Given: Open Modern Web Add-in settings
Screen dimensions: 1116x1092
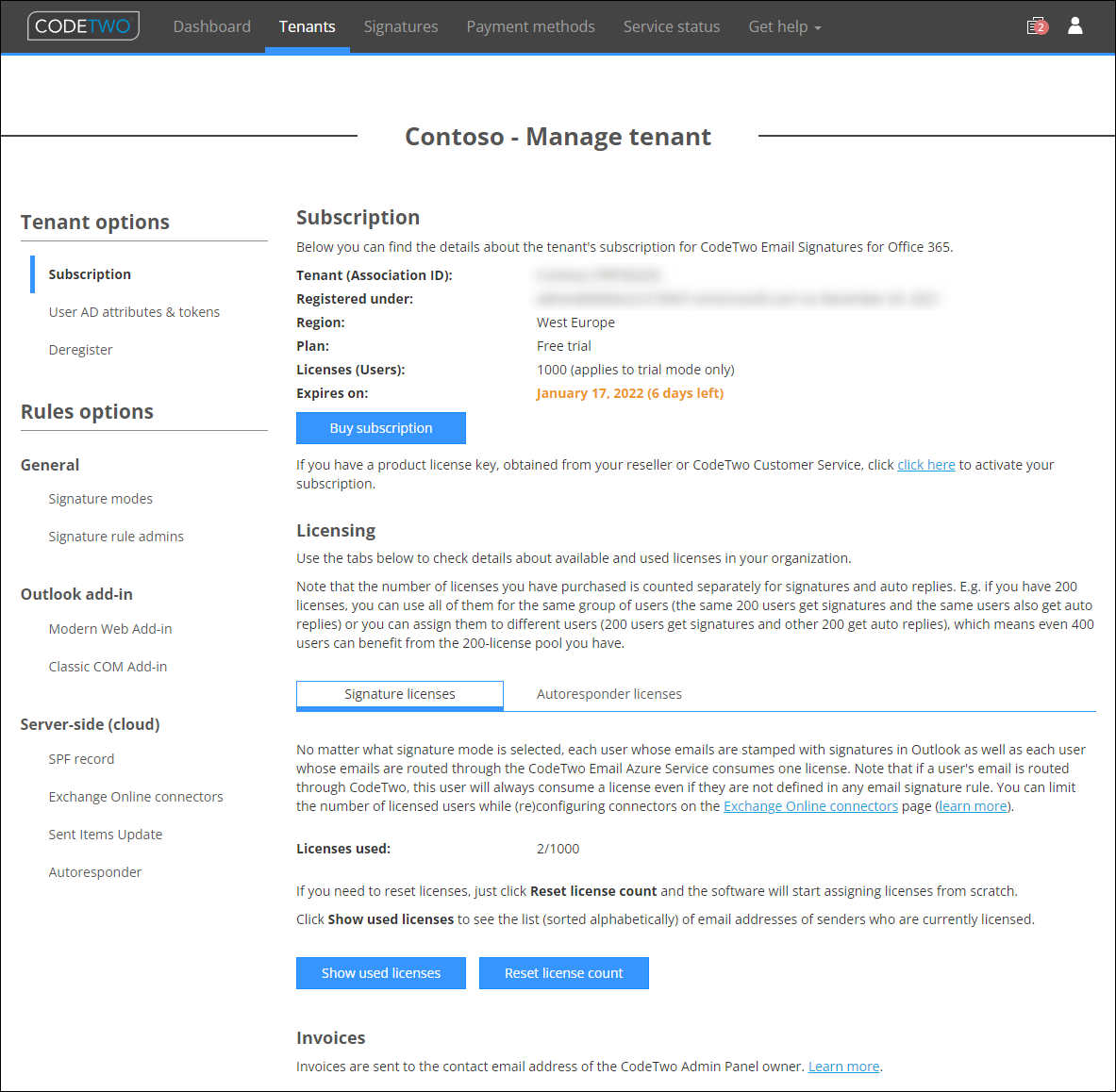Looking at the screenshot, I should (110, 630).
